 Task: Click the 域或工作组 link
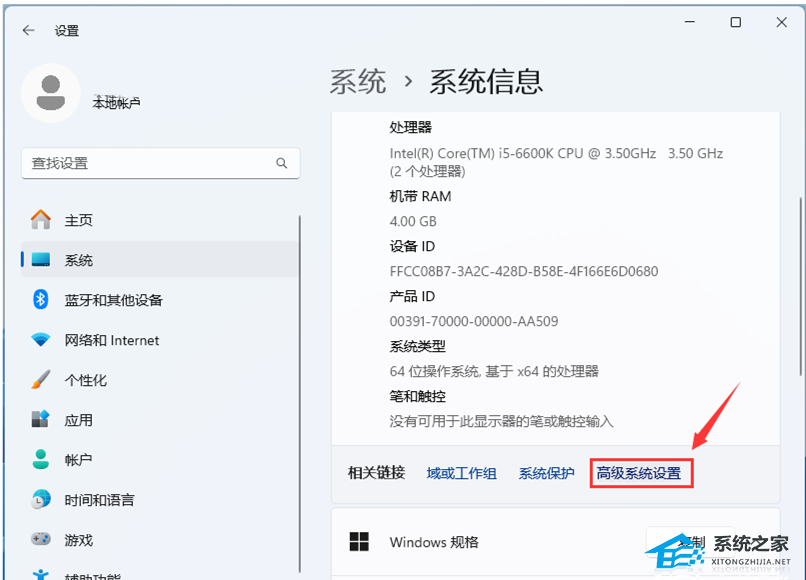pyautogui.click(x=461, y=473)
